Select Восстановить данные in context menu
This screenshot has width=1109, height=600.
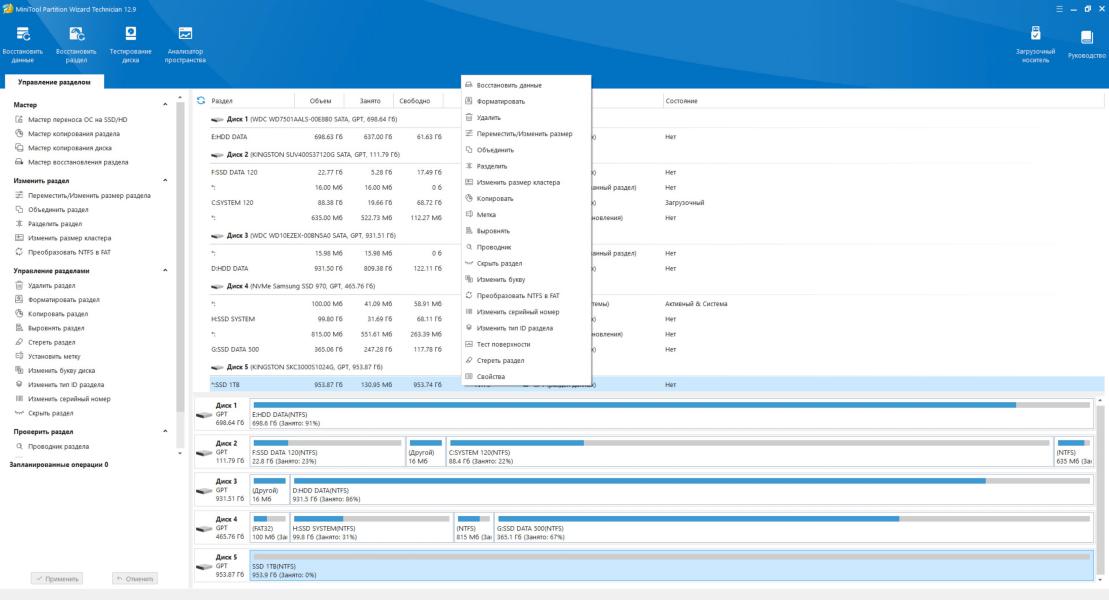point(526,85)
